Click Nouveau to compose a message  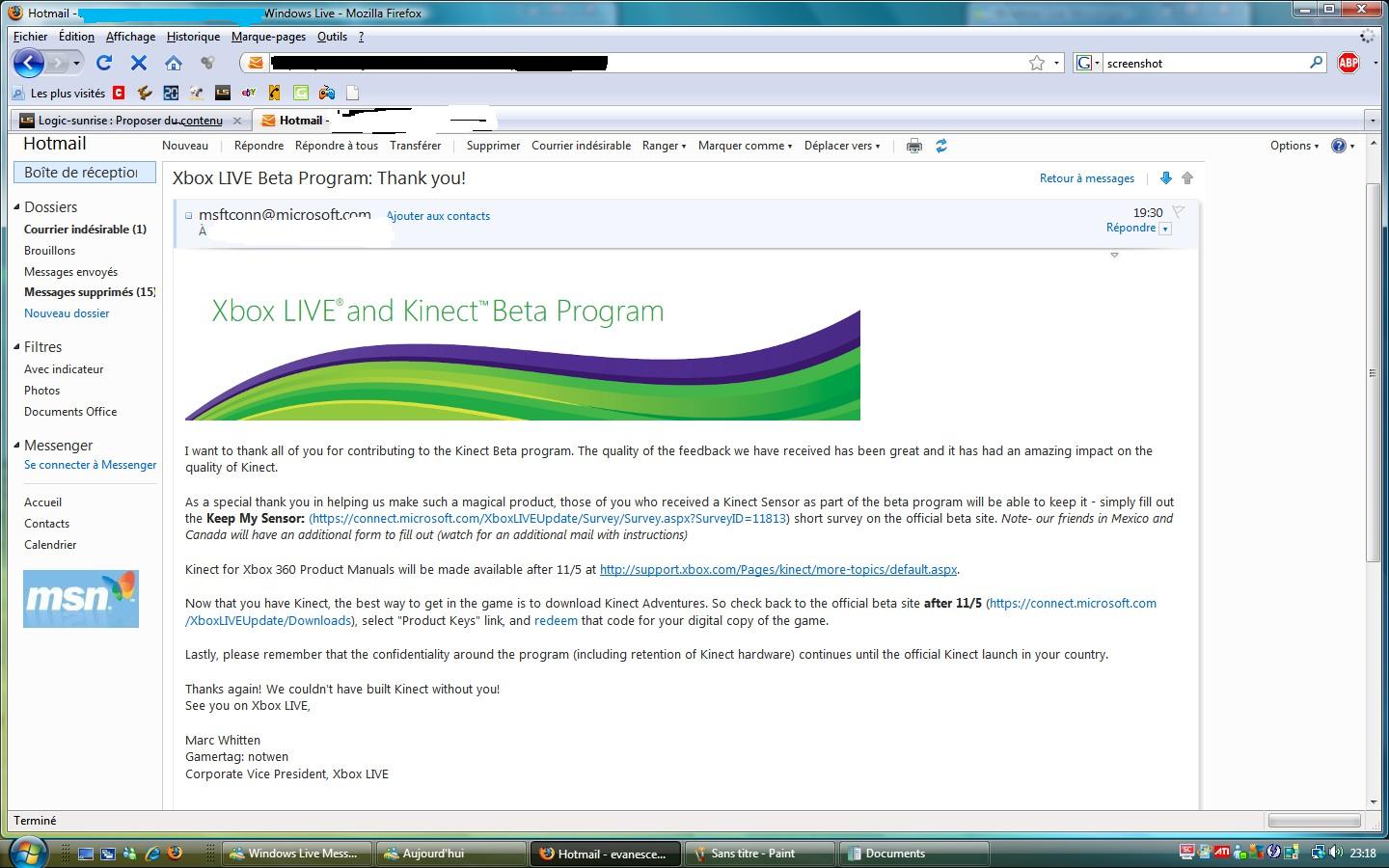click(185, 146)
